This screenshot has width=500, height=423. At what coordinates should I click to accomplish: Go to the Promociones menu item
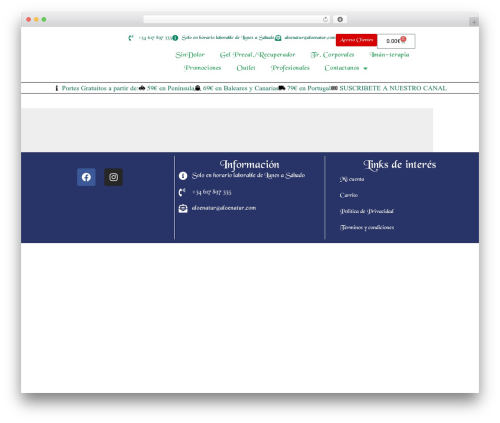click(x=202, y=68)
